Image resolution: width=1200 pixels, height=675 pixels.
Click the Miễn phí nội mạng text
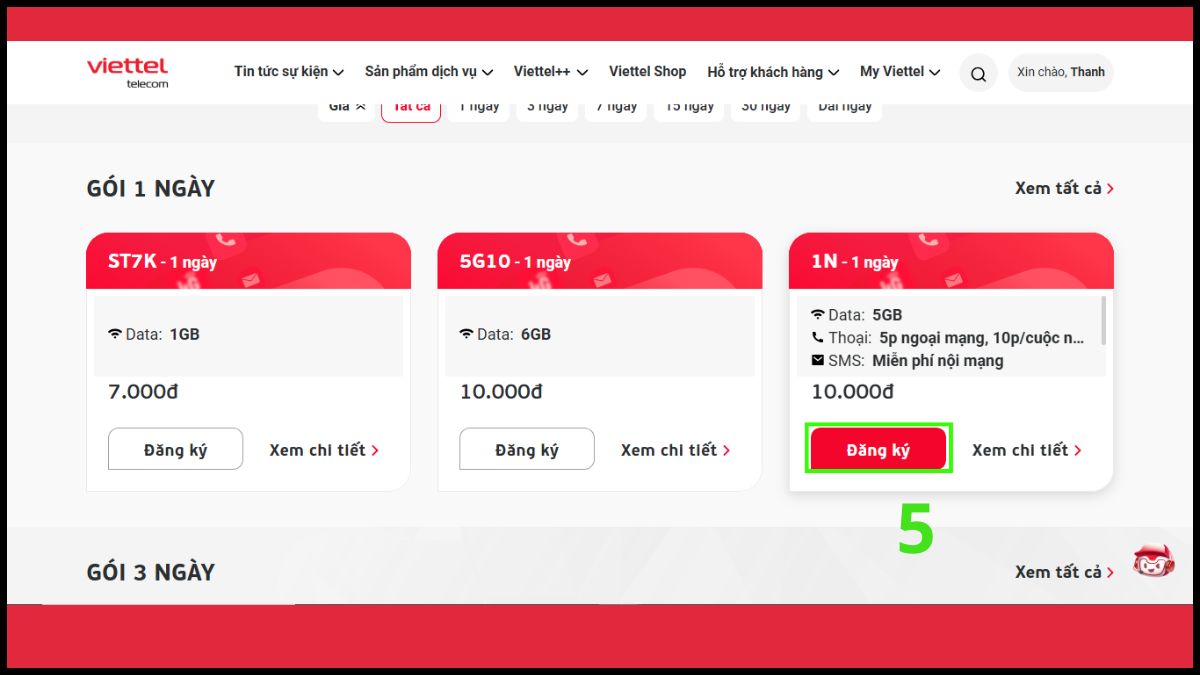[938, 360]
